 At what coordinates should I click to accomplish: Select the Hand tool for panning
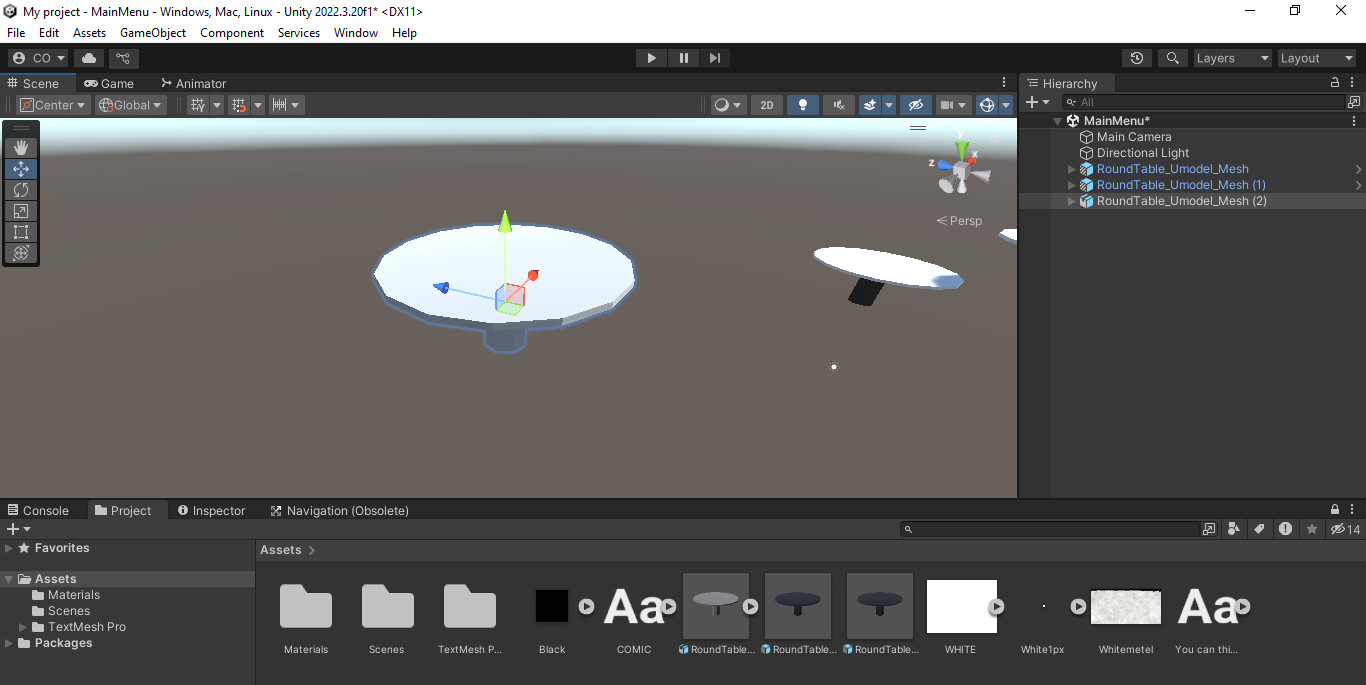tap(21, 147)
